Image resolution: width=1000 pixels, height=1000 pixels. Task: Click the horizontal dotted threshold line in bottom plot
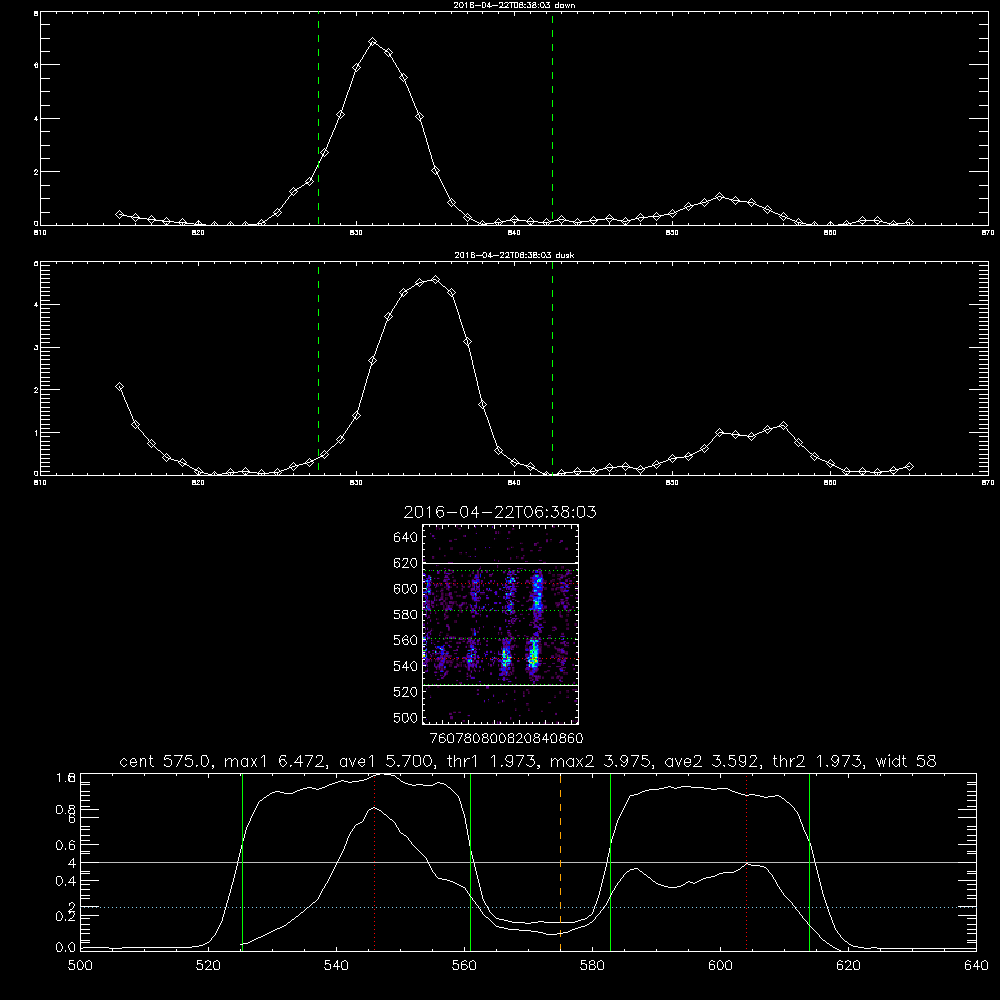tap(528, 907)
